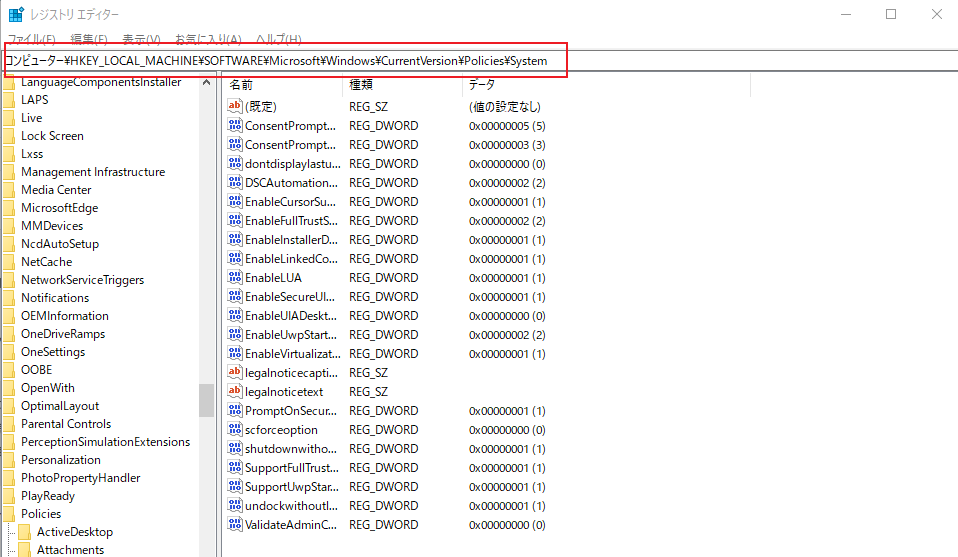Click the DWORD icon beside dontdisplaylastu... value

click(x=235, y=163)
